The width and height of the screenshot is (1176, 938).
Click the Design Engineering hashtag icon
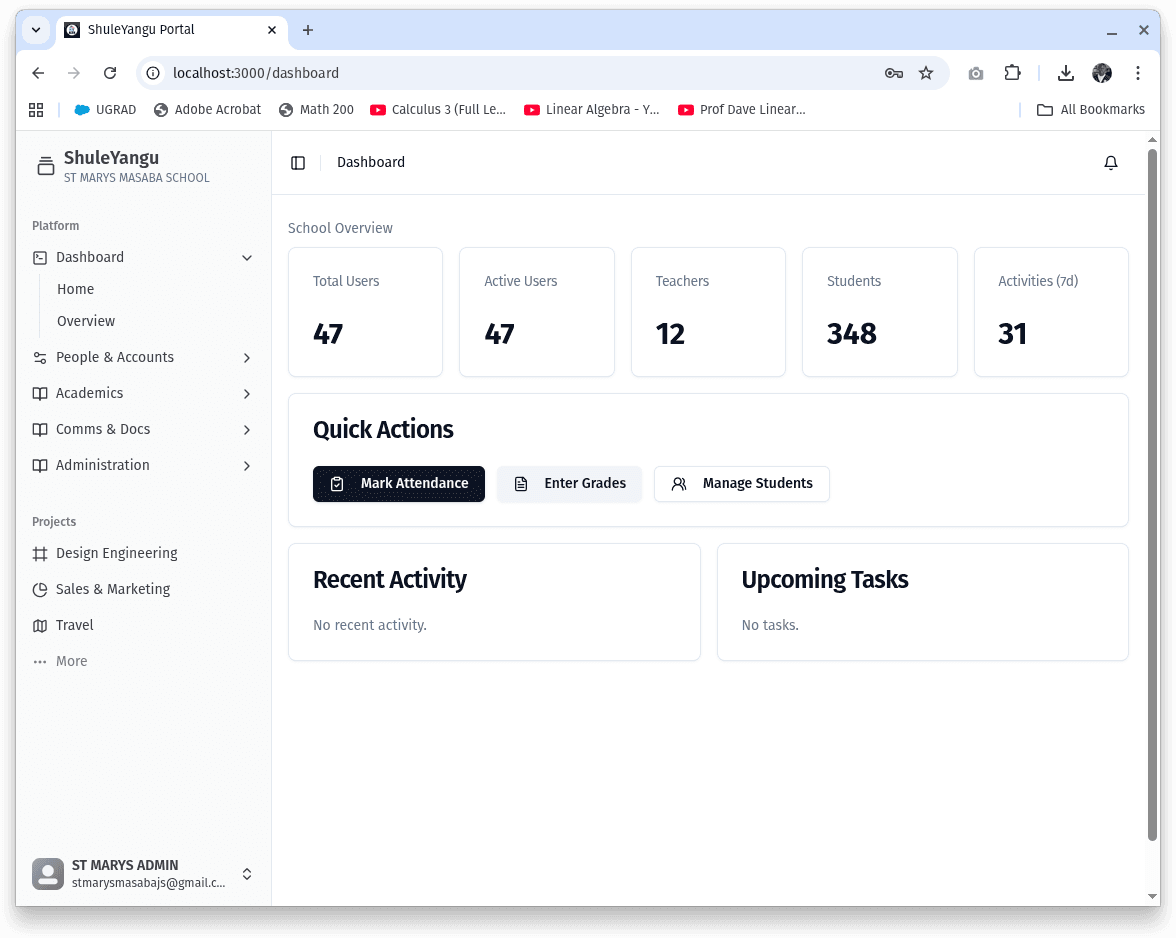tap(39, 553)
